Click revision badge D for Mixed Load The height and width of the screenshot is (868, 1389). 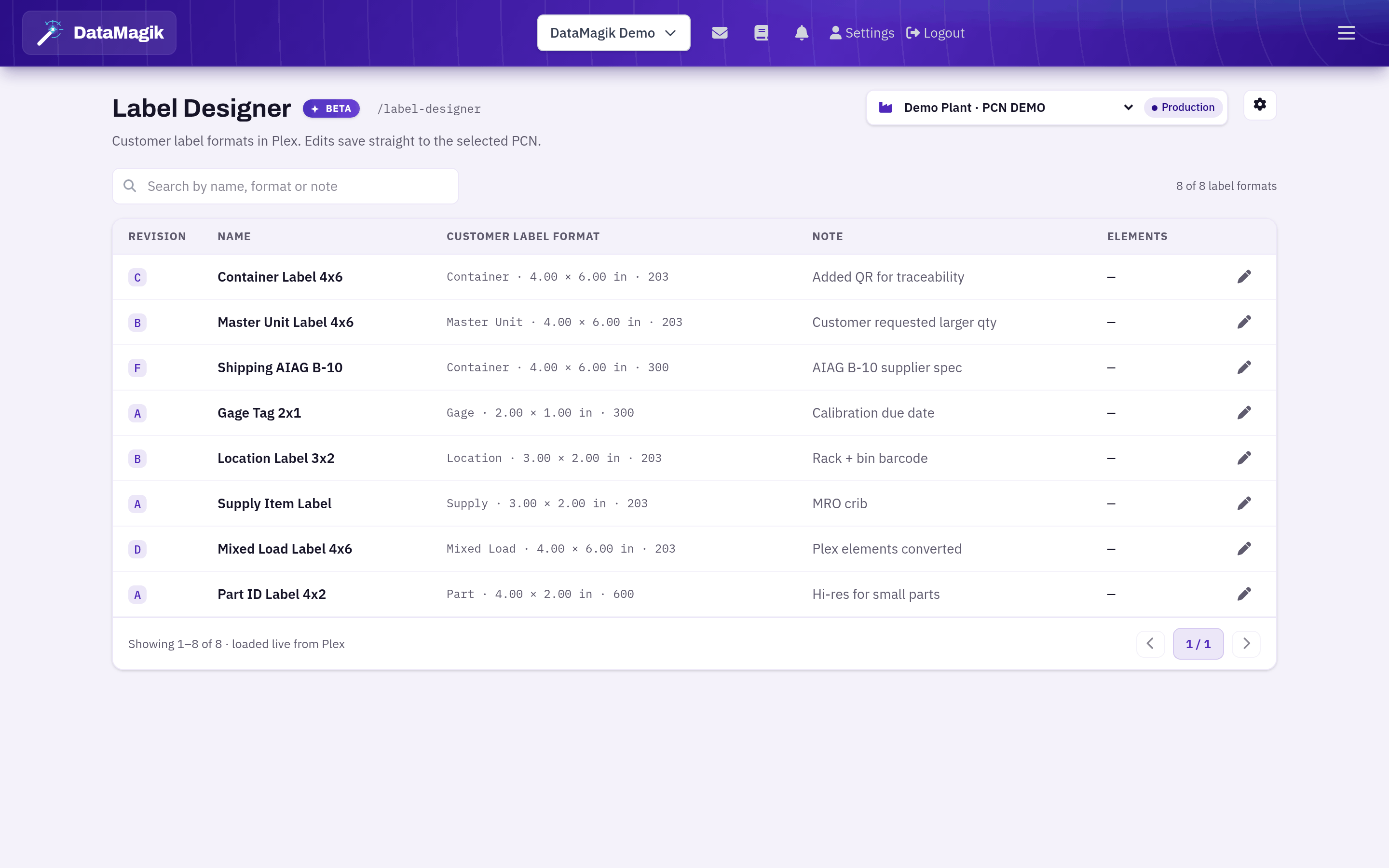coord(137,549)
